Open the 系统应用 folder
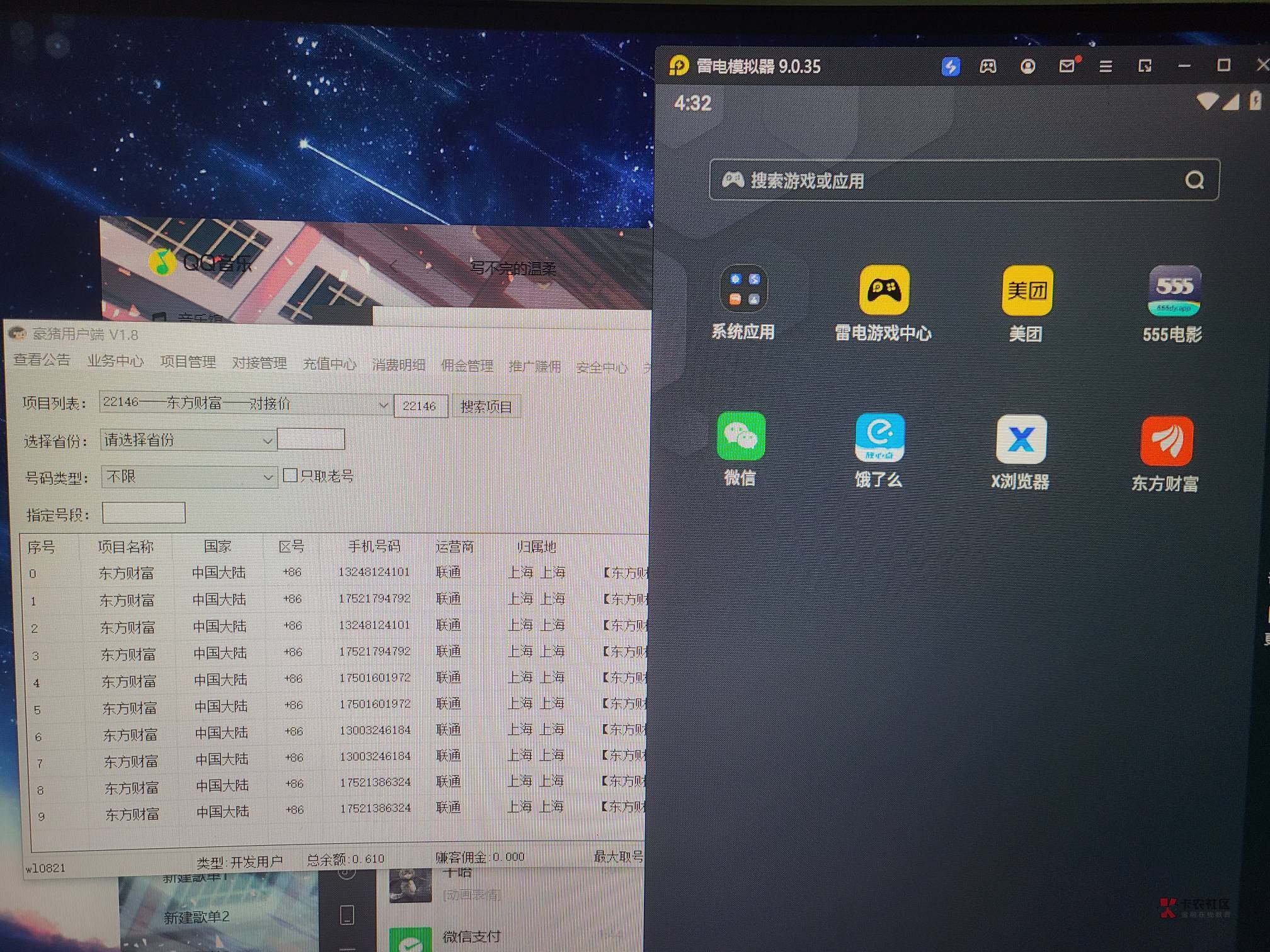 pos(743,289)
